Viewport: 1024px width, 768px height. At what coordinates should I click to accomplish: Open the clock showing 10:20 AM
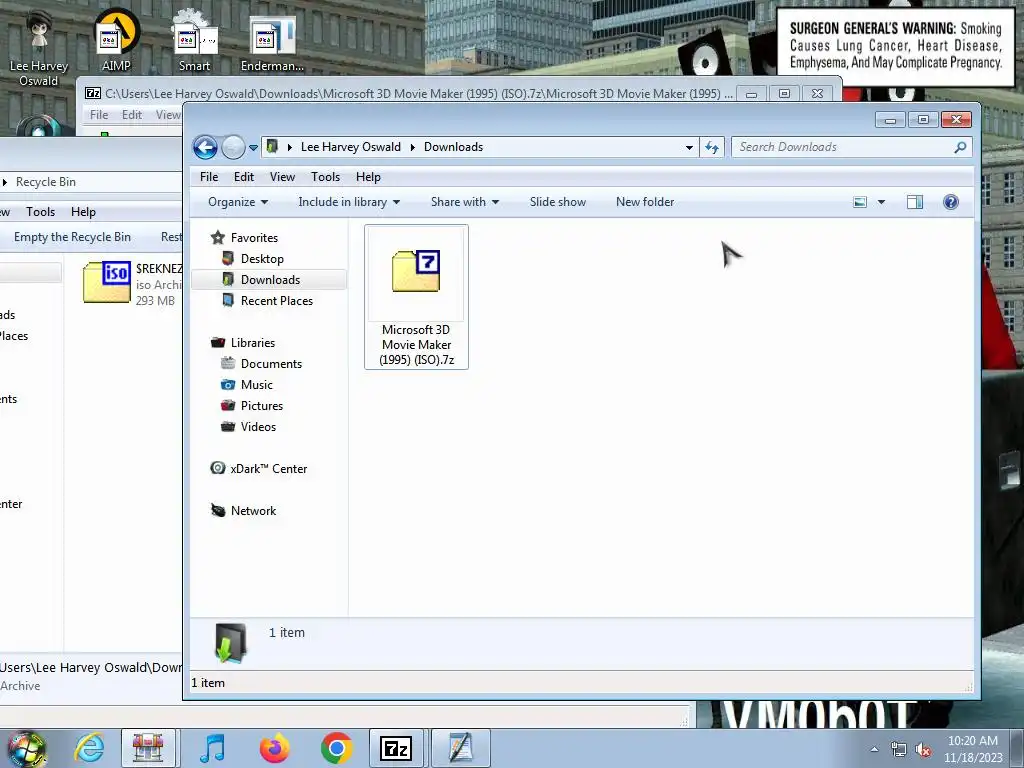coord(973,749)
